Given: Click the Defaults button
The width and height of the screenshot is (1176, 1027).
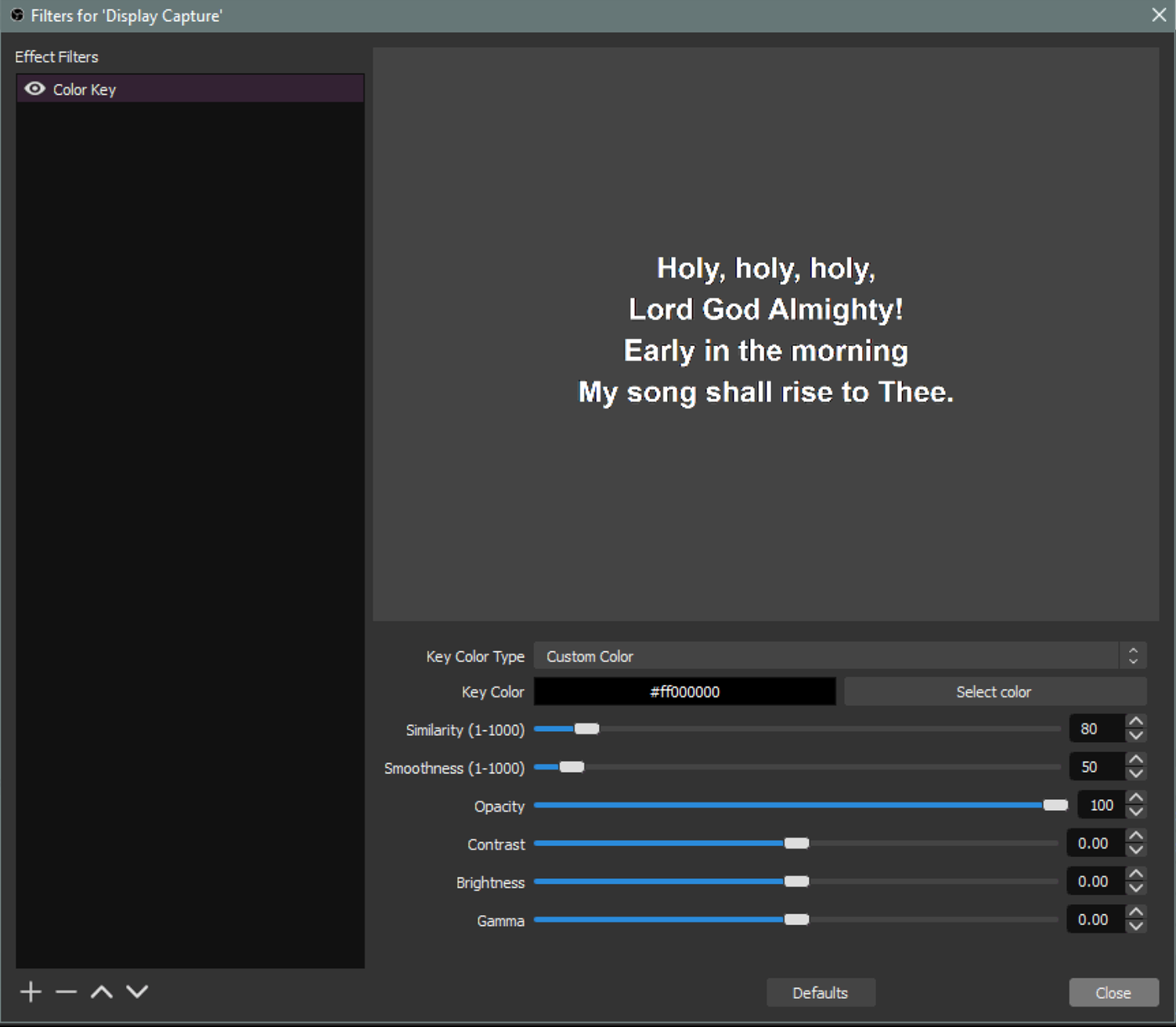Looking at the screenshot, I should [x=820, y=993].
